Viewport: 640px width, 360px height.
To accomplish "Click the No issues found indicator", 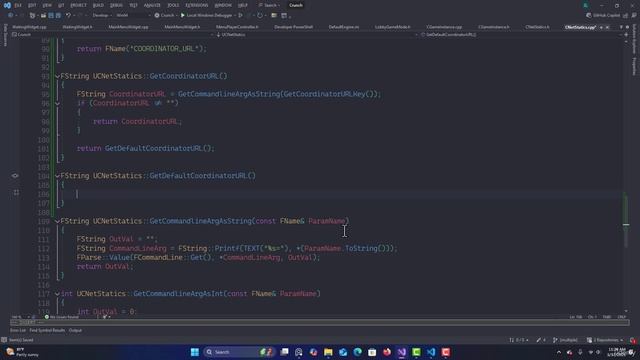I will (x=62, y=317).
